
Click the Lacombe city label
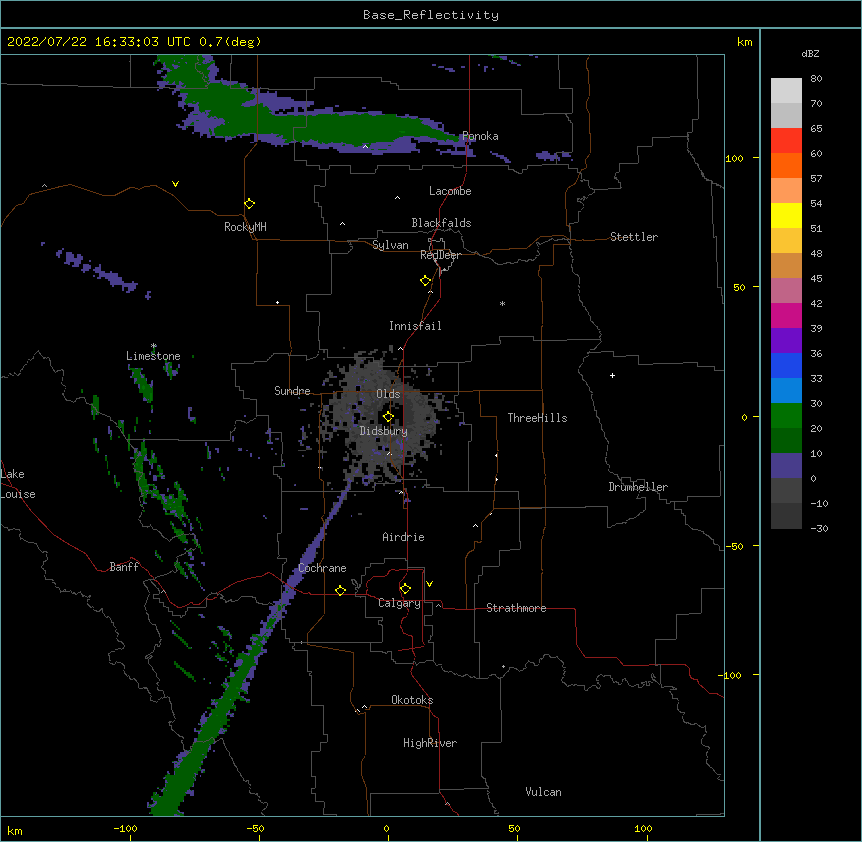point(450,191)
